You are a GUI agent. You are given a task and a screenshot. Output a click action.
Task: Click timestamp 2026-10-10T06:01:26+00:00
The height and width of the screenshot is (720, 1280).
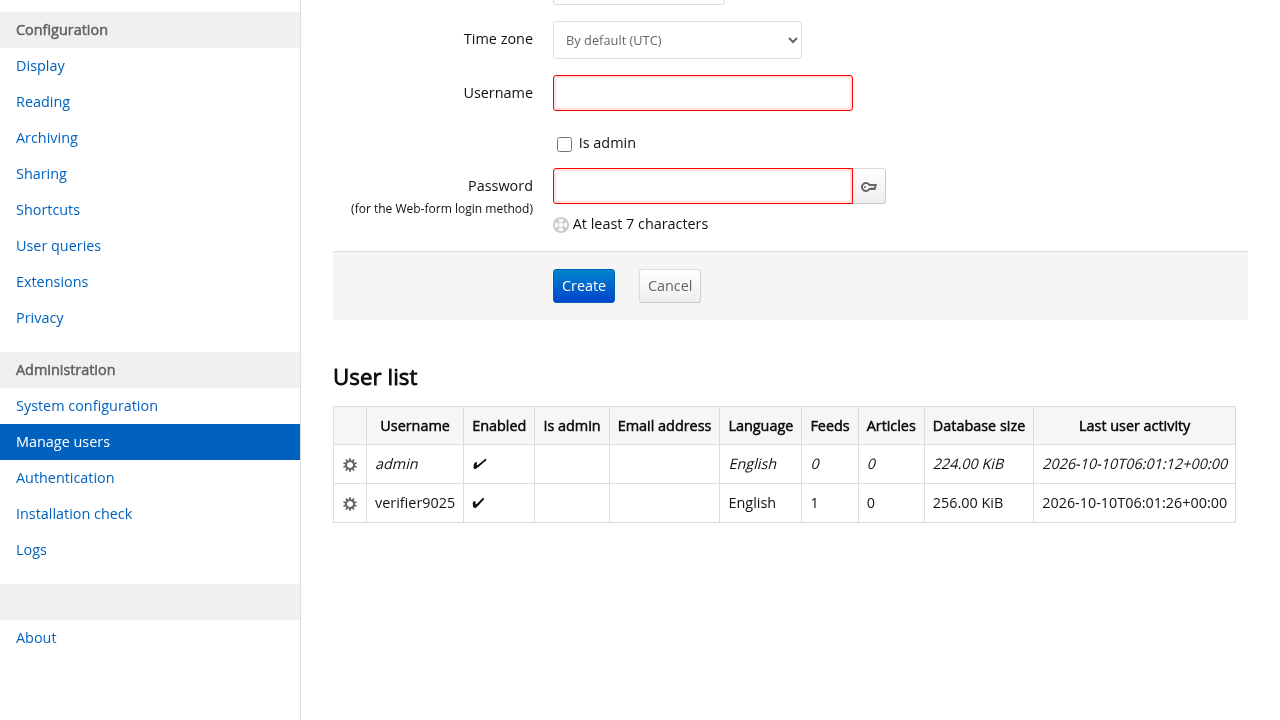point(1134,503)
